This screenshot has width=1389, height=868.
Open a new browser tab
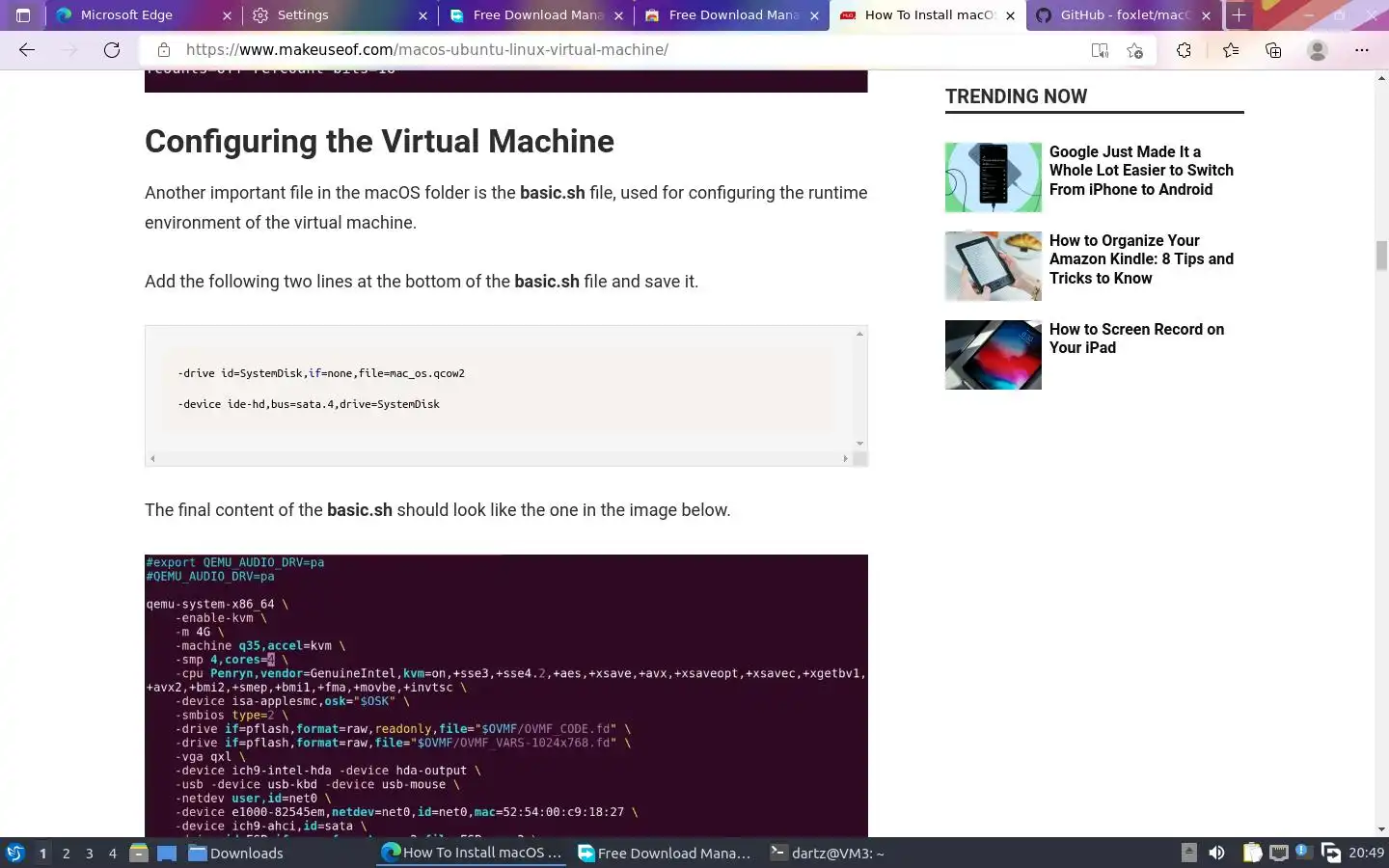pyautogui.click(x=1239, y=15)
